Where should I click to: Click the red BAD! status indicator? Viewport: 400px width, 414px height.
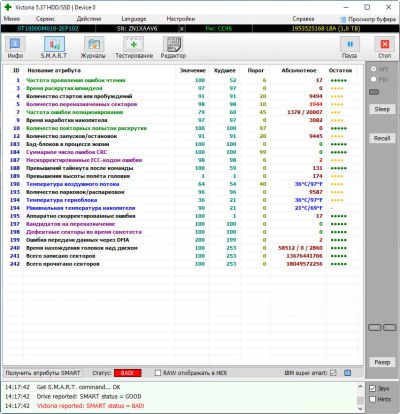(x=127, y=373)
